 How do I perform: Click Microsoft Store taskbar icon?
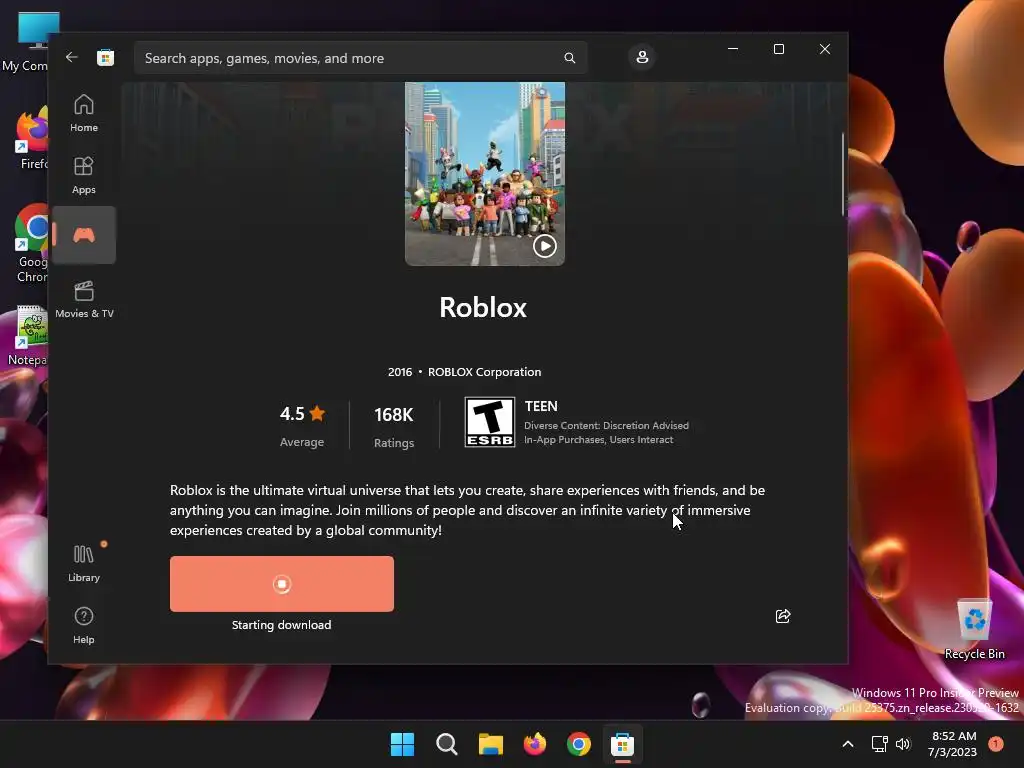click(x=622, y=744)
